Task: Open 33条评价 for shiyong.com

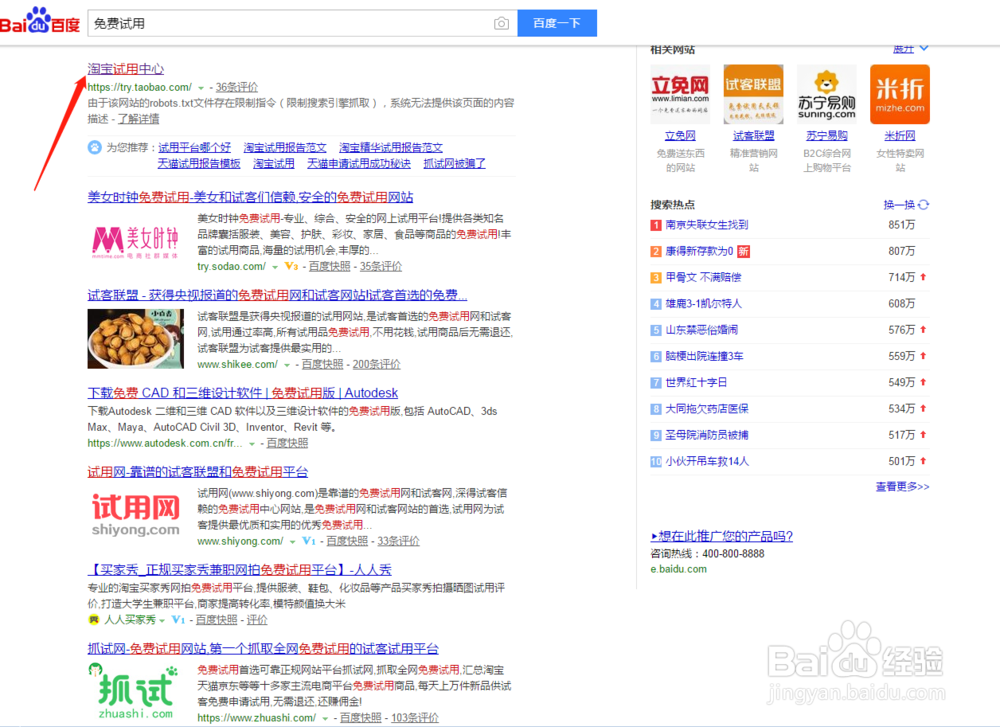Action: click(398, 541)
